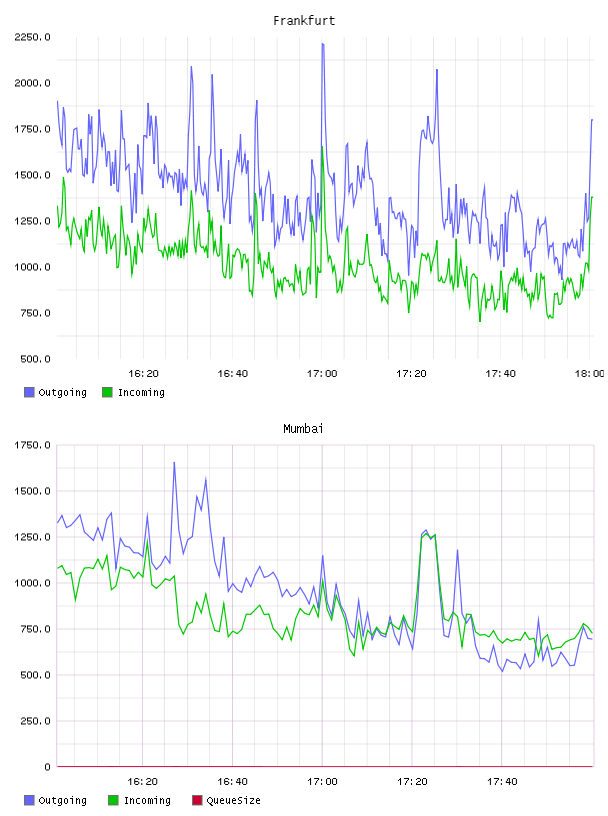This screenshot has width=608, height=816.
Task: Click the Frankfurt chart title
Action: pyautogui.click(x=304, y=21)
